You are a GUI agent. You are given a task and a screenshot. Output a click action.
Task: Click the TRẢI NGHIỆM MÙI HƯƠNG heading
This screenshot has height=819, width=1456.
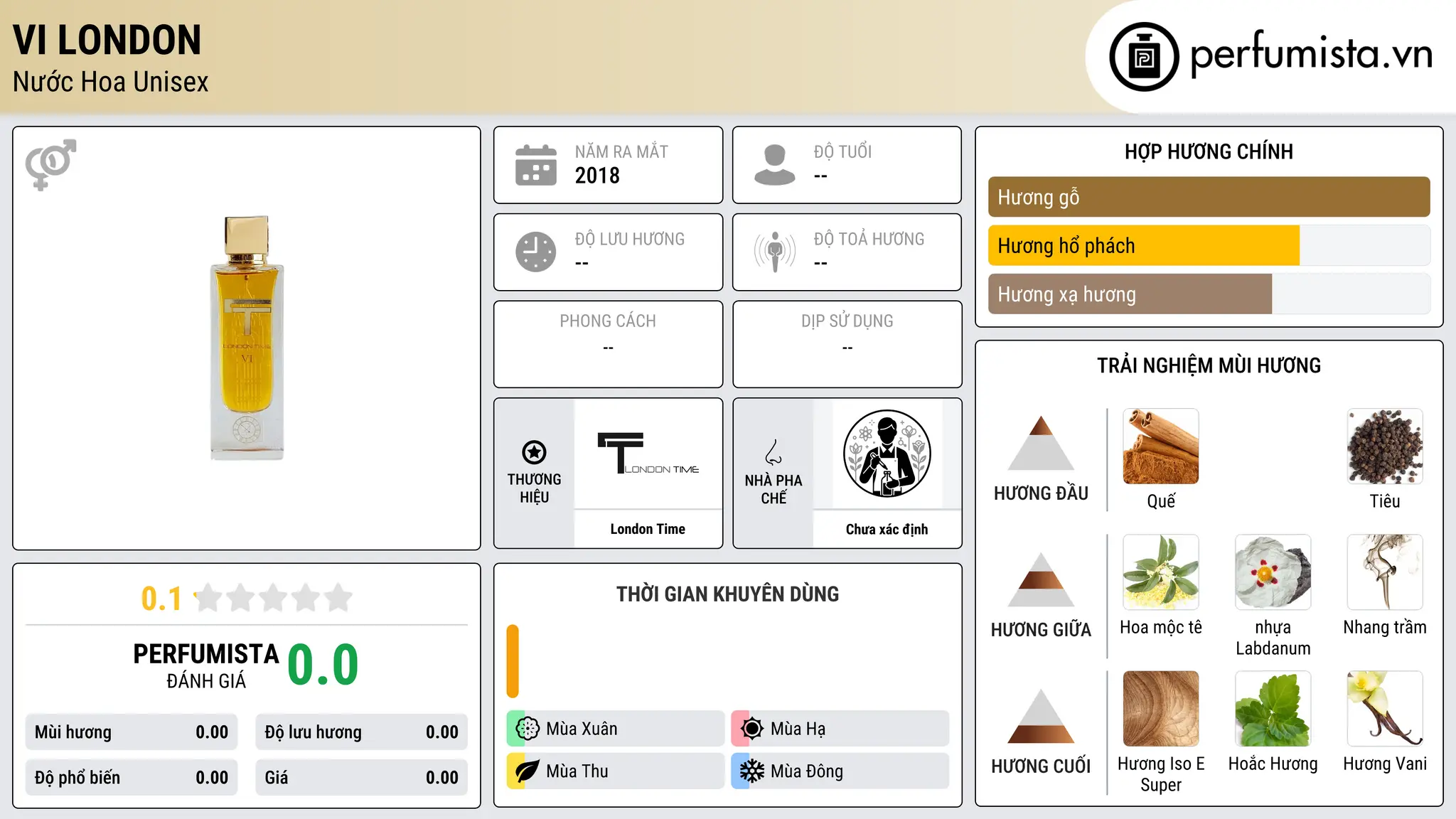coord(1209,365)
